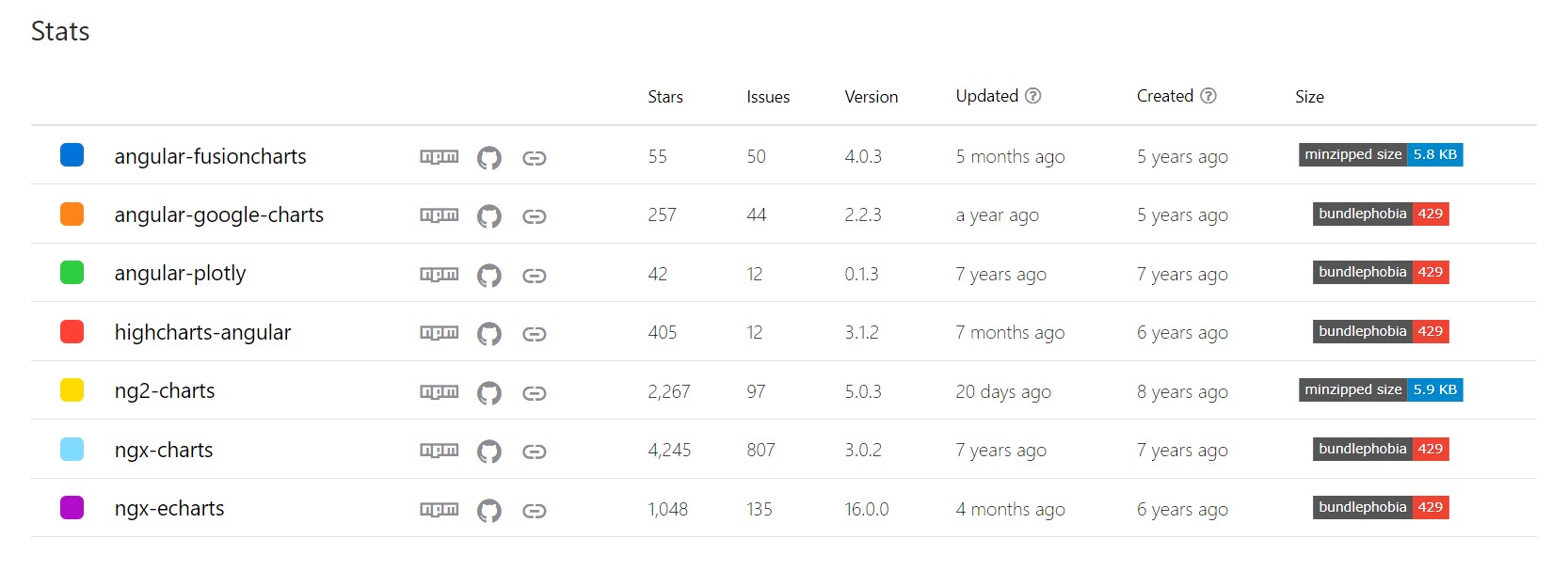Click the Updated column help icon

[x=1033, y=96]
